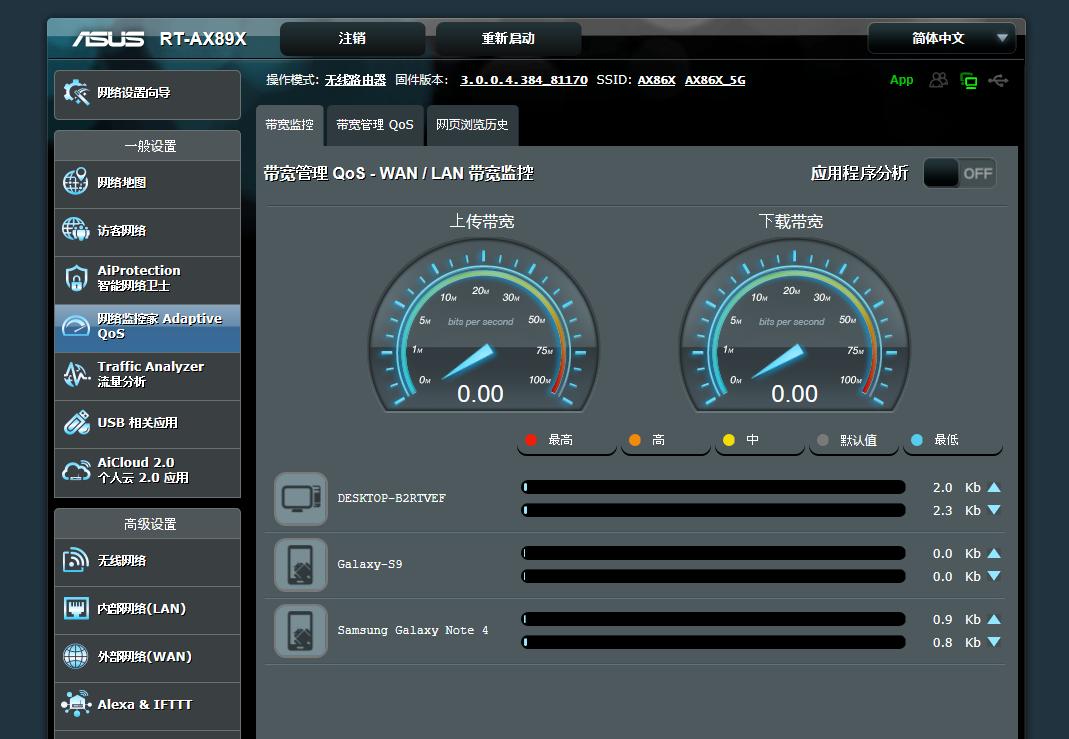Open AiCloud 2.0 个人云 应用
This screenshot has height=739, width=1069.
point(147,470)
